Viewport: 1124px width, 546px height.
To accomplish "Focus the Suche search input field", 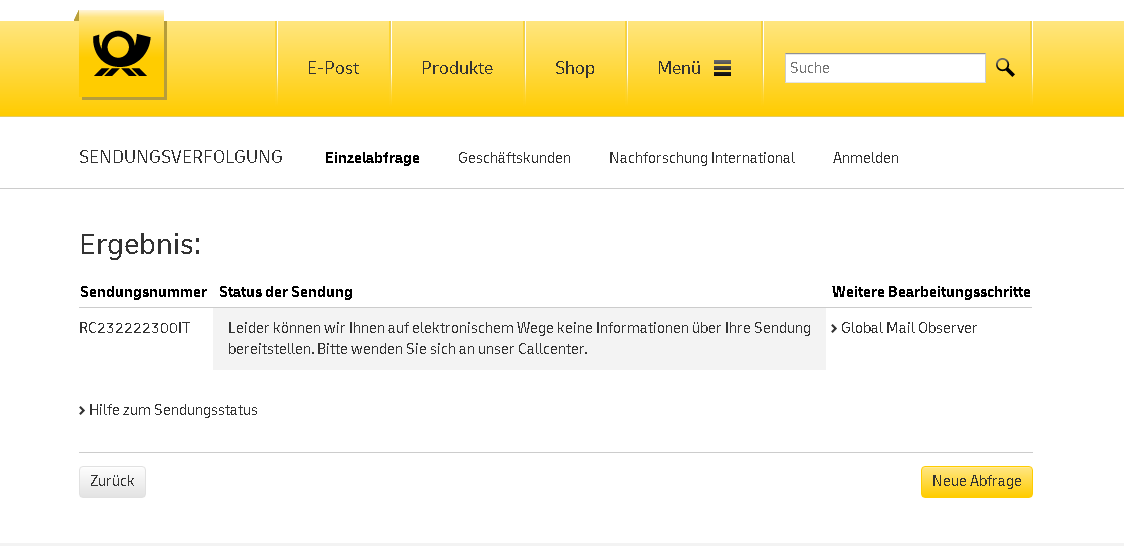I will point(885,68).
